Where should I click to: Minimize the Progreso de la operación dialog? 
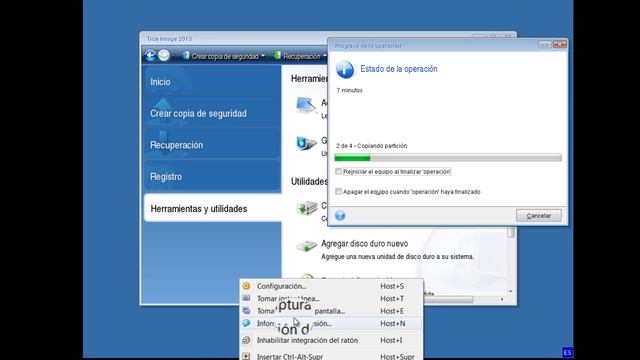click(x=545, y=44)
